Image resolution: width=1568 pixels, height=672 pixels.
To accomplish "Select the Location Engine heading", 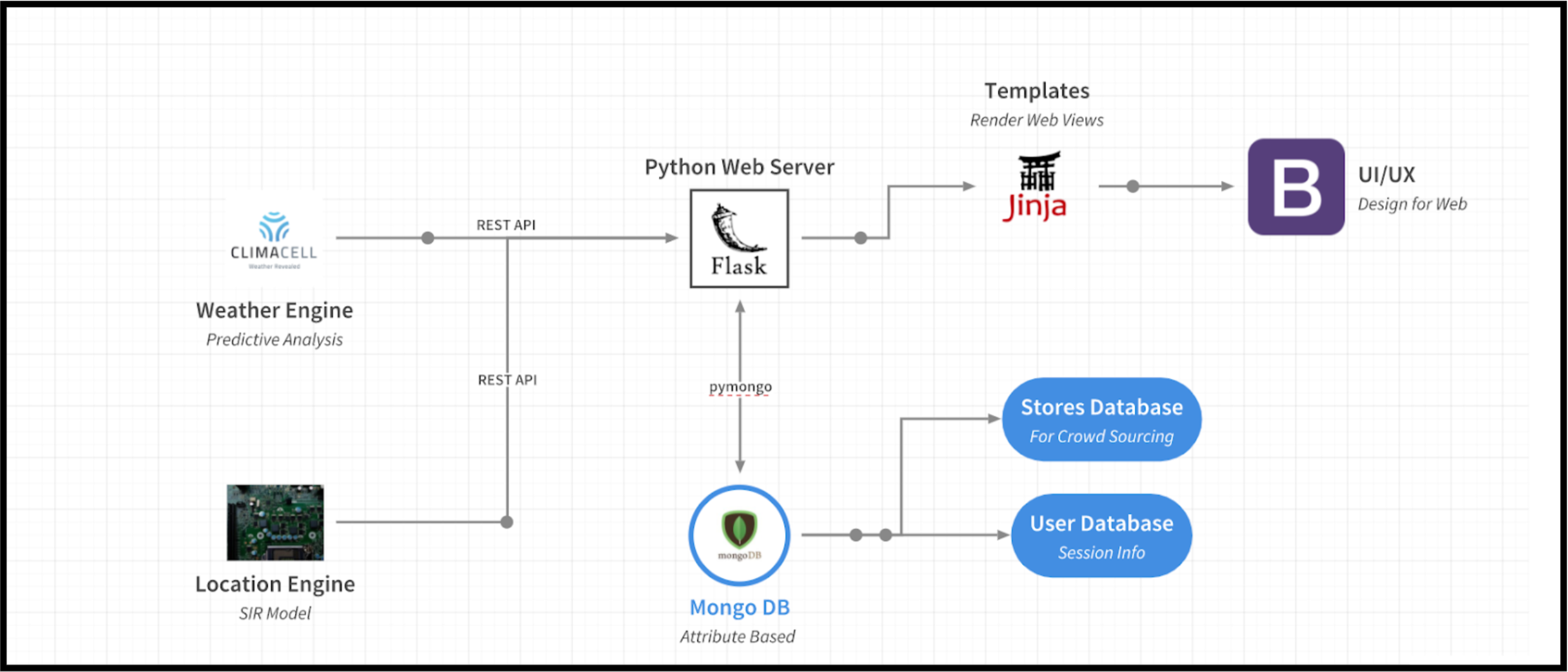I will [x=275, y=583].
